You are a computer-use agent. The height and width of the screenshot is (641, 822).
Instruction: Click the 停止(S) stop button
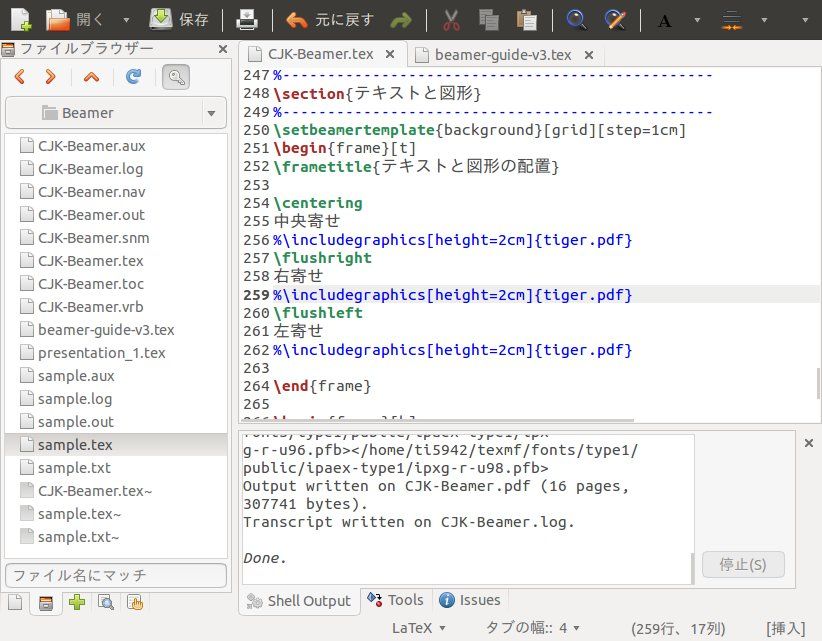[743, 564]
